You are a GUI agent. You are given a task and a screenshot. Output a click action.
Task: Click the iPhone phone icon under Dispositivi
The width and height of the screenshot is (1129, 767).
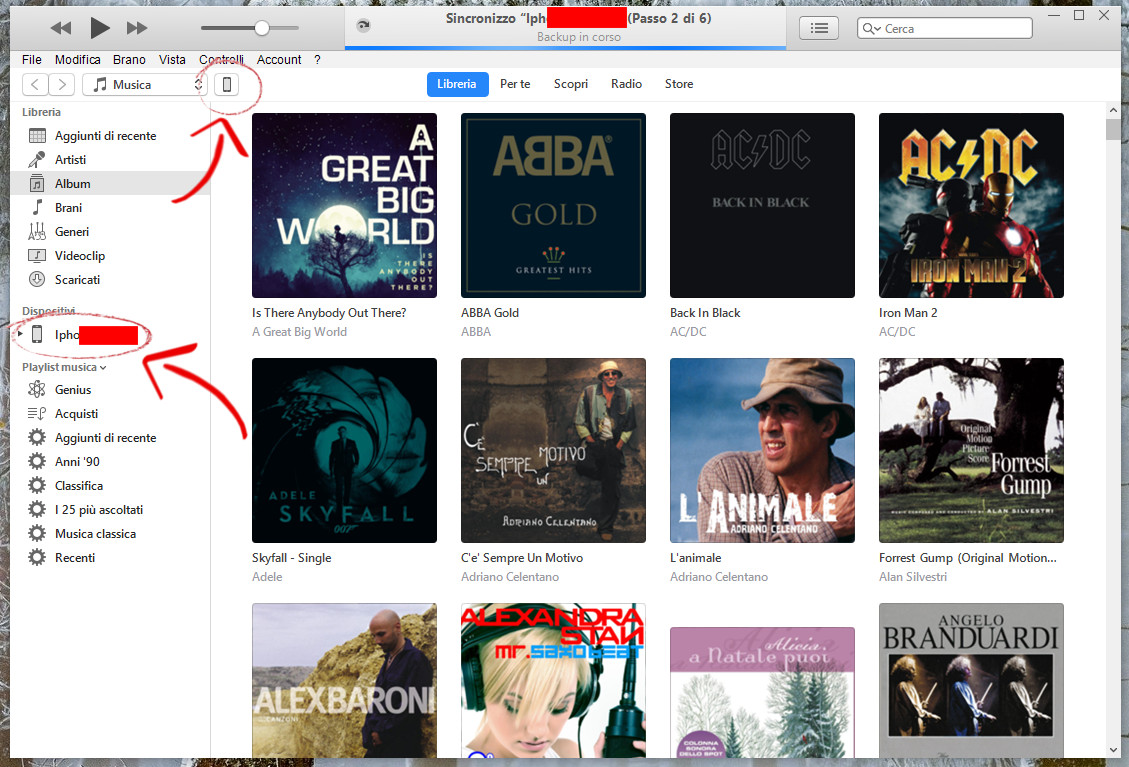click(37, 334)
